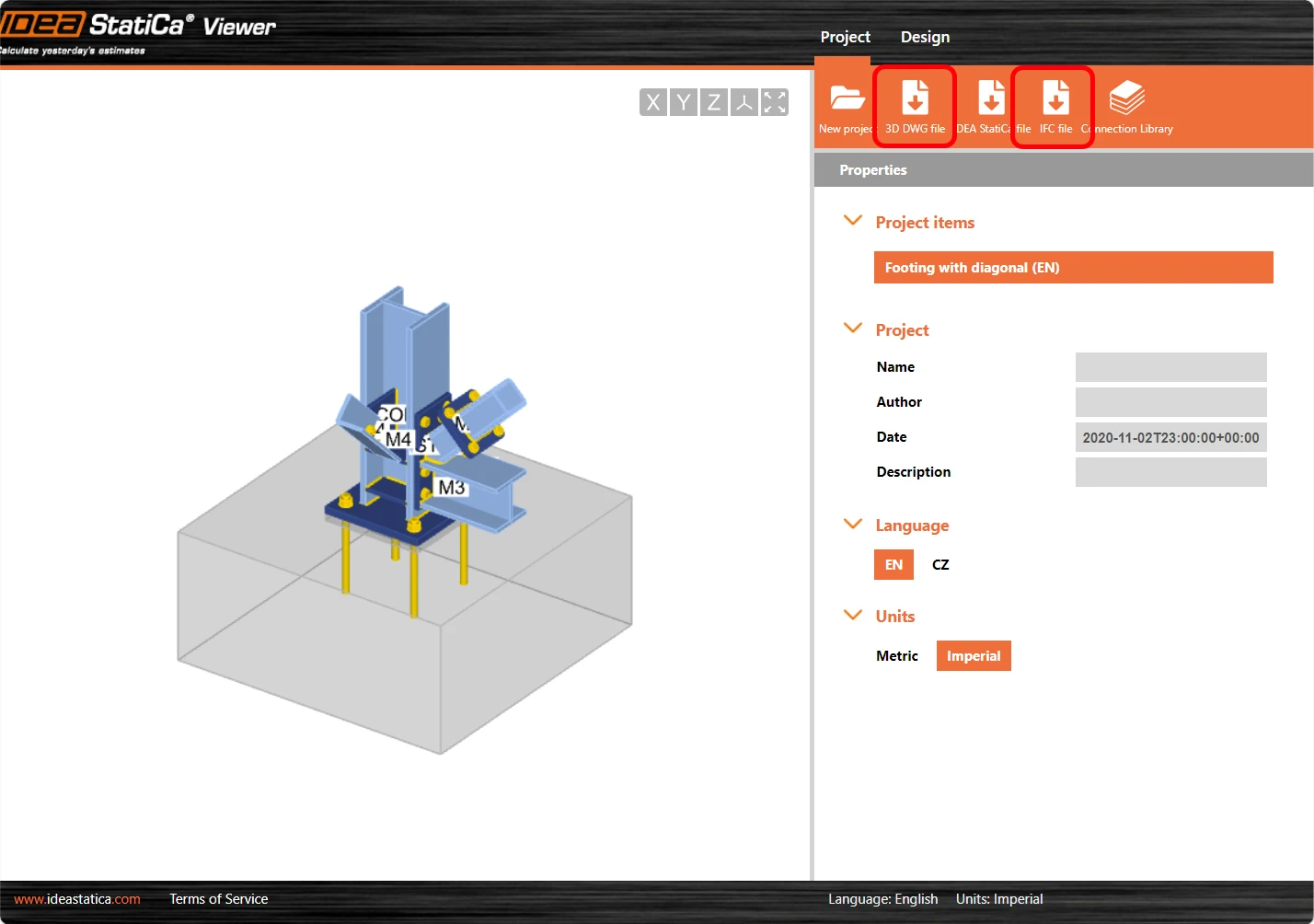Click the New project folder icon
Viewport: 1314px width, 924px height.
coord(846,98)
